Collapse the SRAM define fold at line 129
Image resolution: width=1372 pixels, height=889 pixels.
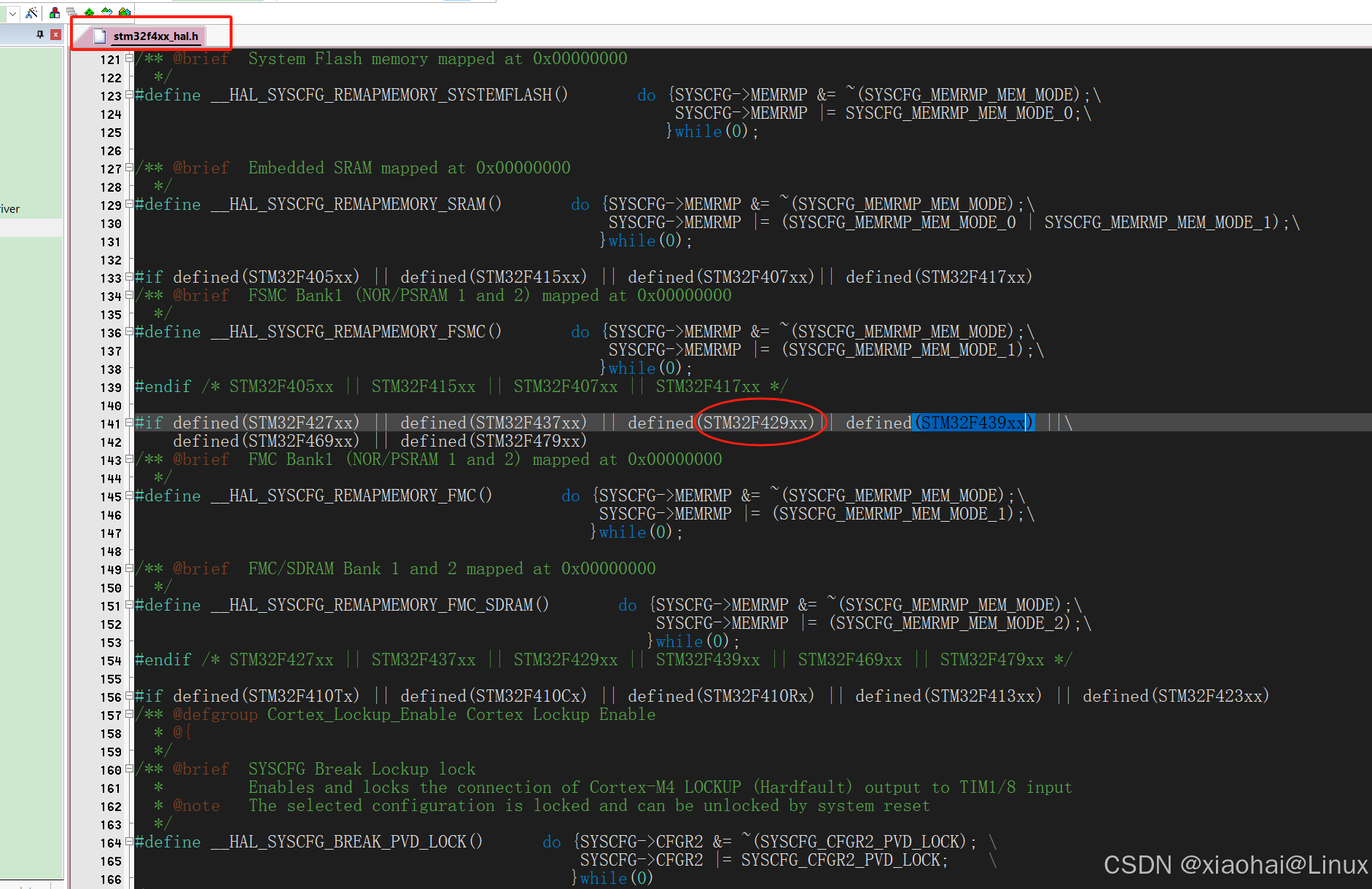(x=129, y=203)
